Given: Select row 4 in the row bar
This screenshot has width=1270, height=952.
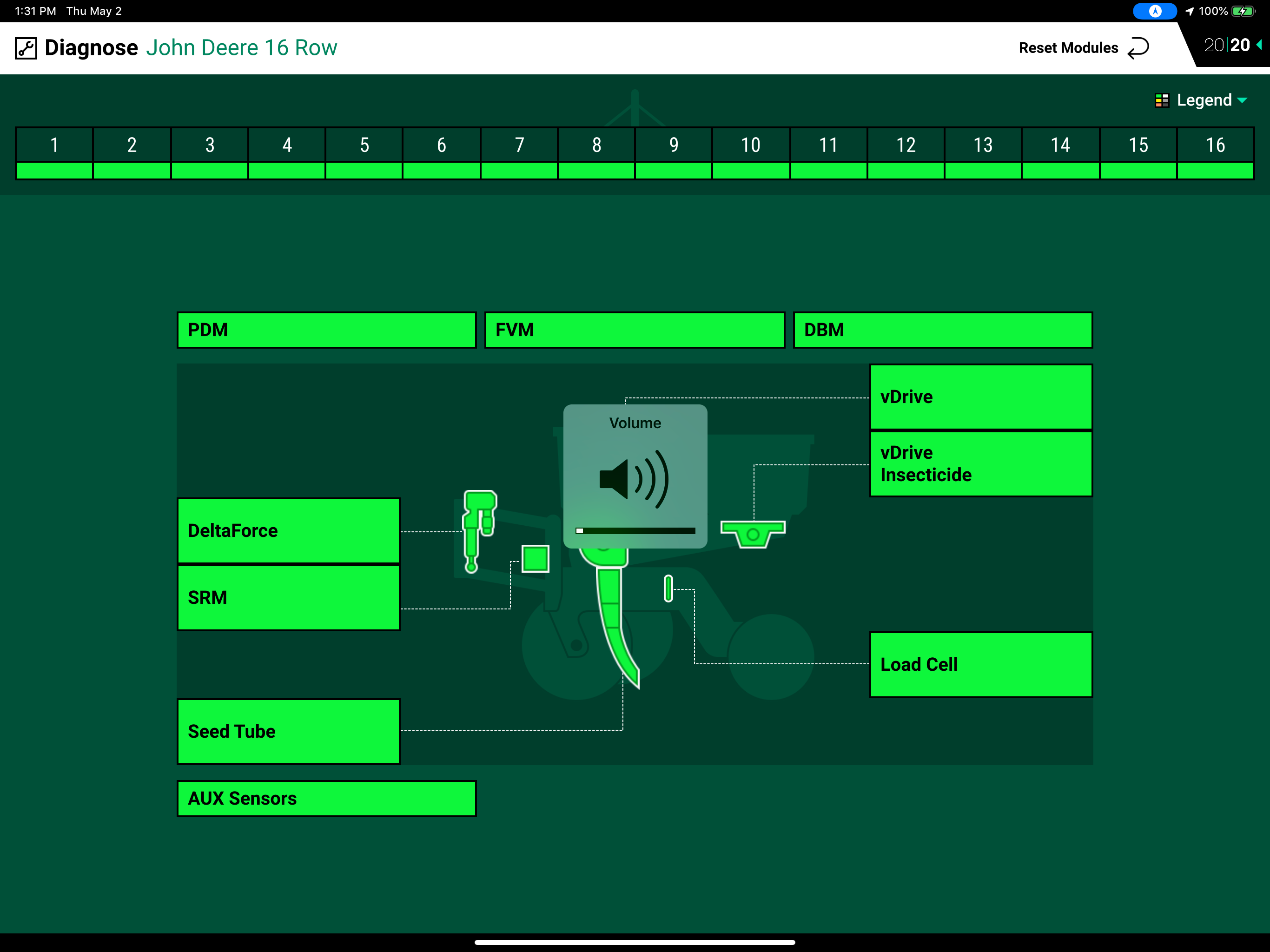Looking at the screenshot, I should tap(287, 153).
